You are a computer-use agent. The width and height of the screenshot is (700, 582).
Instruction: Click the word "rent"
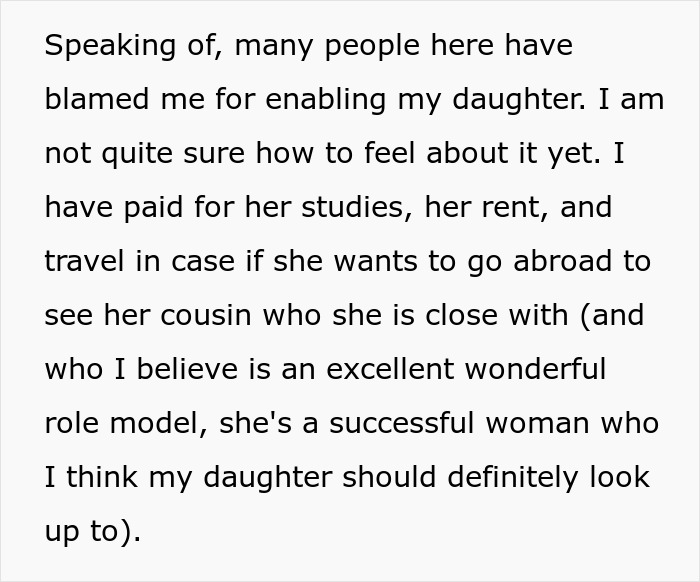518,208
